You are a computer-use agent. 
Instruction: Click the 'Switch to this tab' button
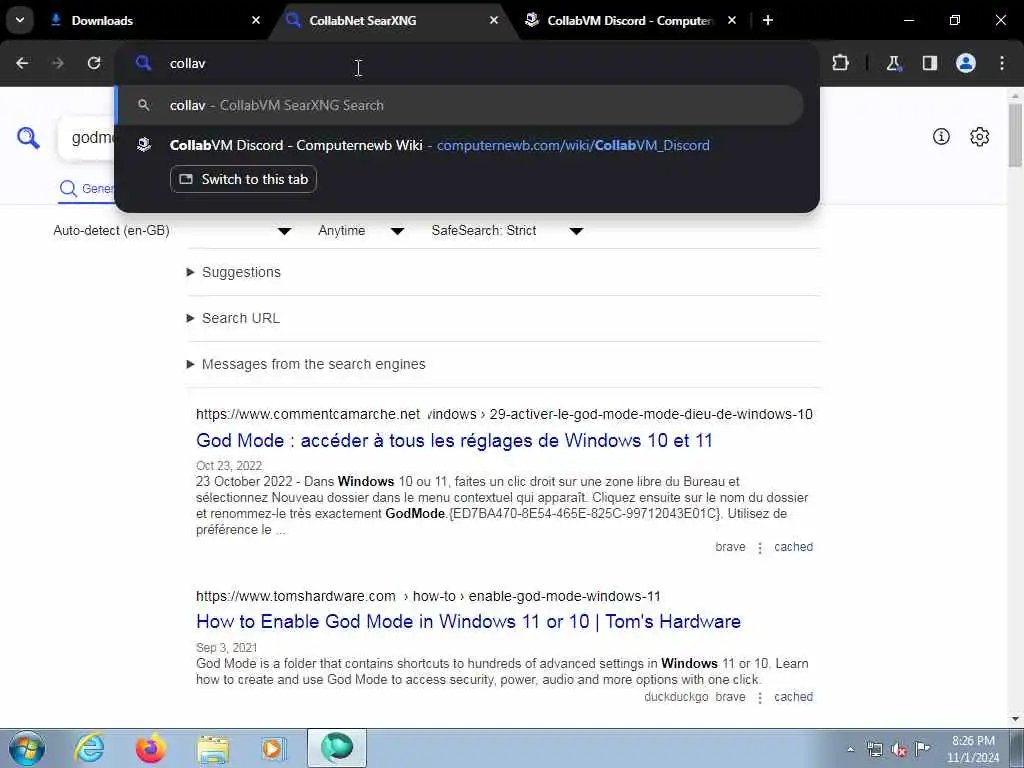coord(244,179)
